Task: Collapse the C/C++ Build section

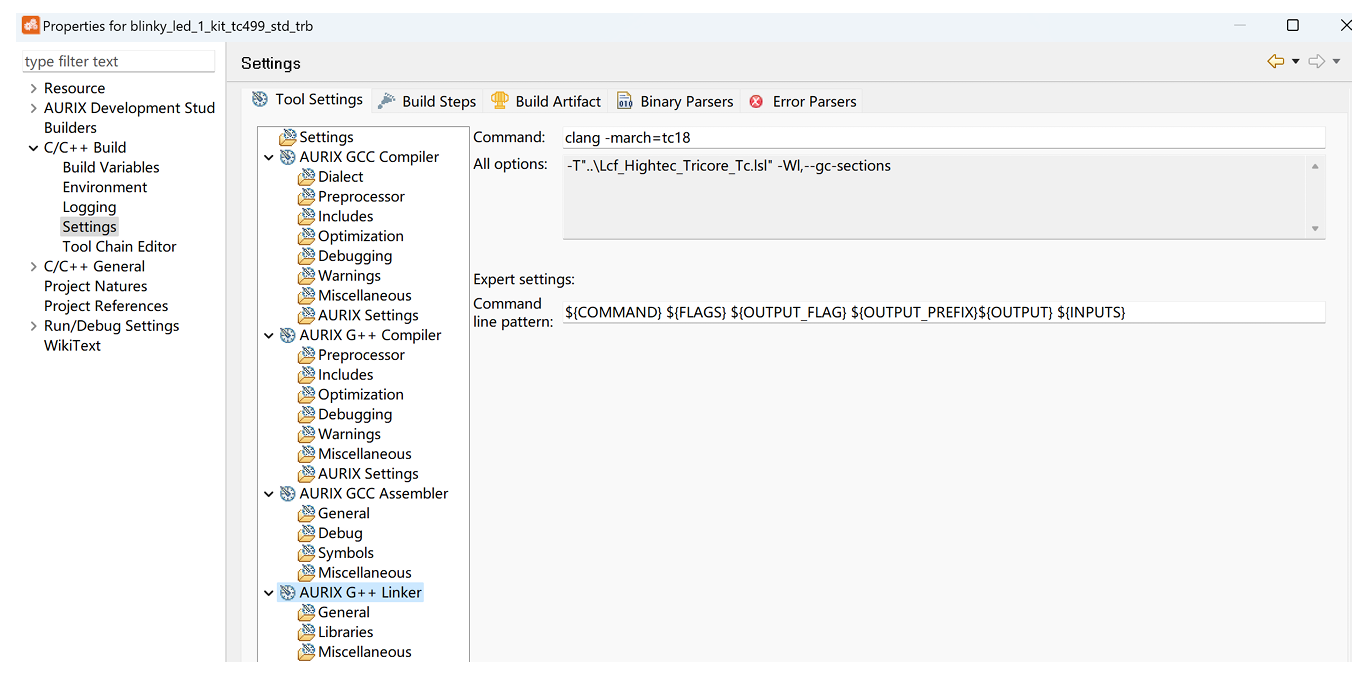Action: tap(33, 148)
